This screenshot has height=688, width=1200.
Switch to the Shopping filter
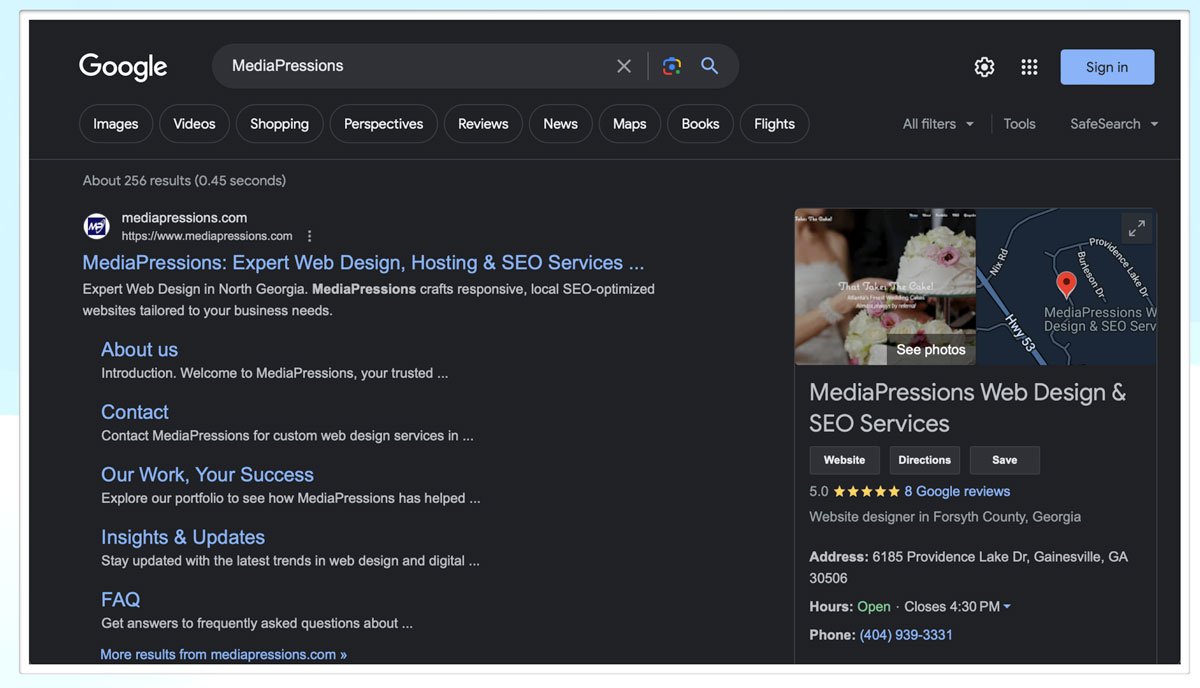[x=279, y=124]
